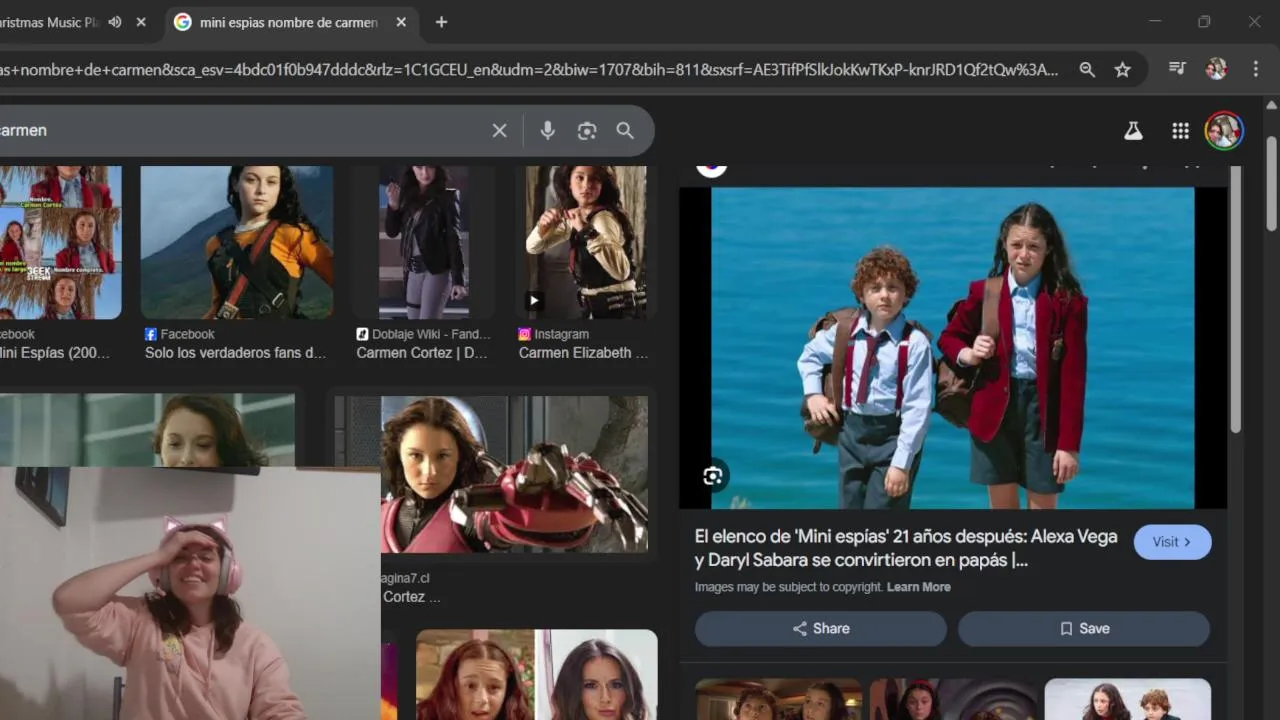
Task: Open the woman portrait result above webcam
Action: coord(148,430)
